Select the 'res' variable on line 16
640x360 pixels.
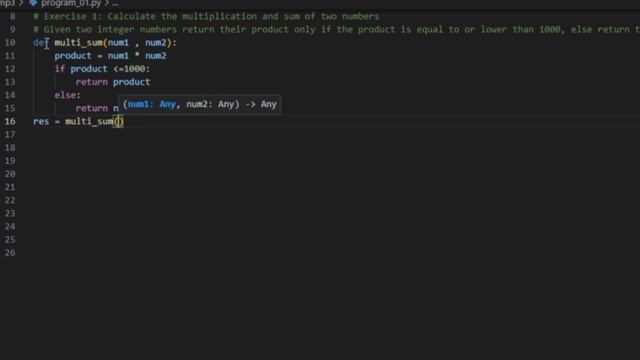pyautogui.click(x=41, y=121)
